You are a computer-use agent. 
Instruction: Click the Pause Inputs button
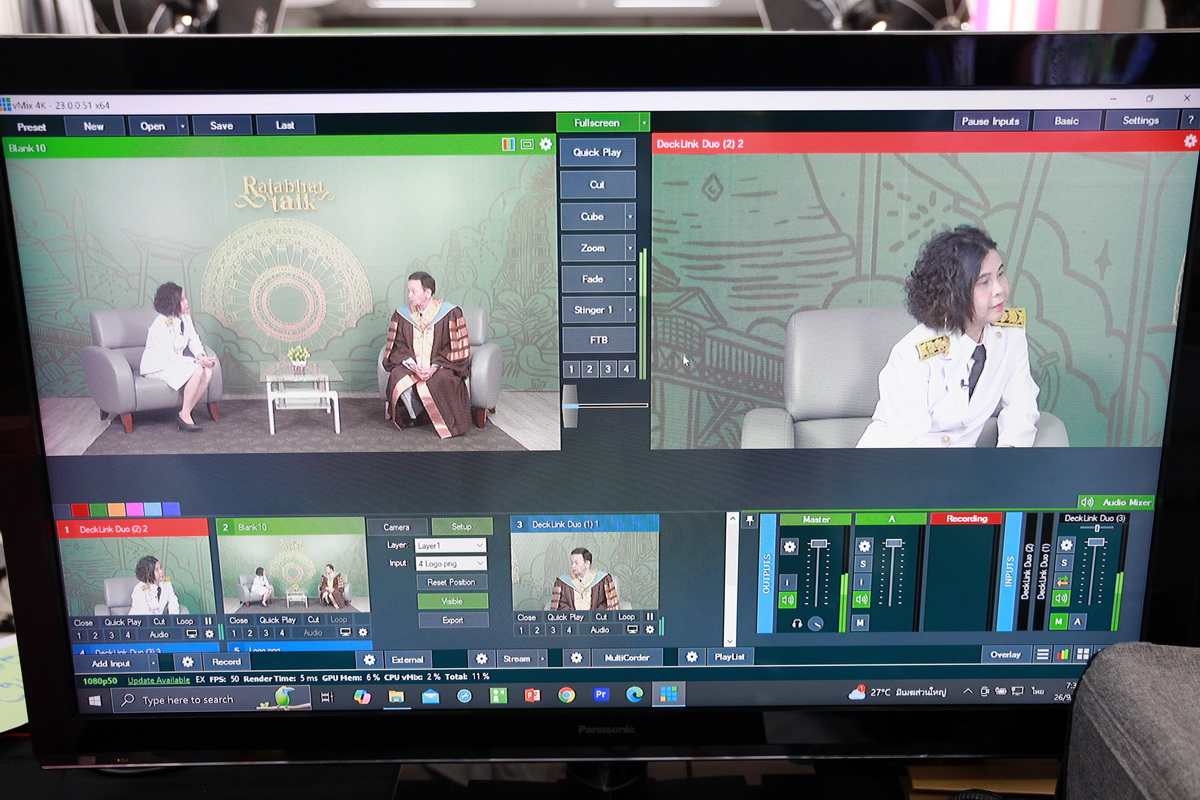(990, 121)
